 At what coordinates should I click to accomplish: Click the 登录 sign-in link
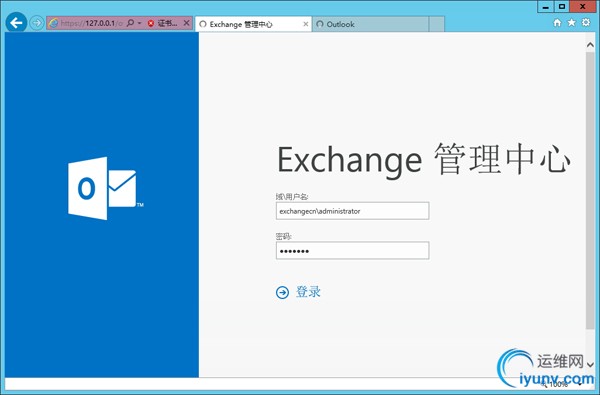pyautogui.click(x=308, y=292)
